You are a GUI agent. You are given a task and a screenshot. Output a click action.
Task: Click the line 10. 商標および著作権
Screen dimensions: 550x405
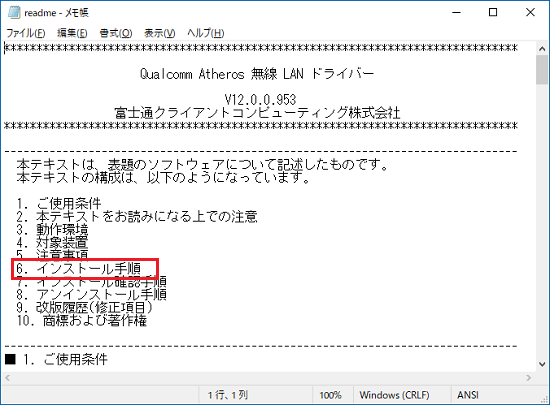pos(82,320)
